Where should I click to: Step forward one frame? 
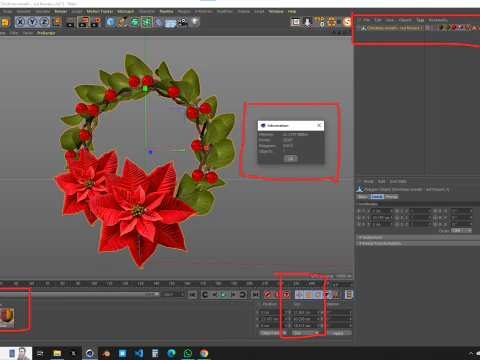pyautogui.click(x=233, y=295)
